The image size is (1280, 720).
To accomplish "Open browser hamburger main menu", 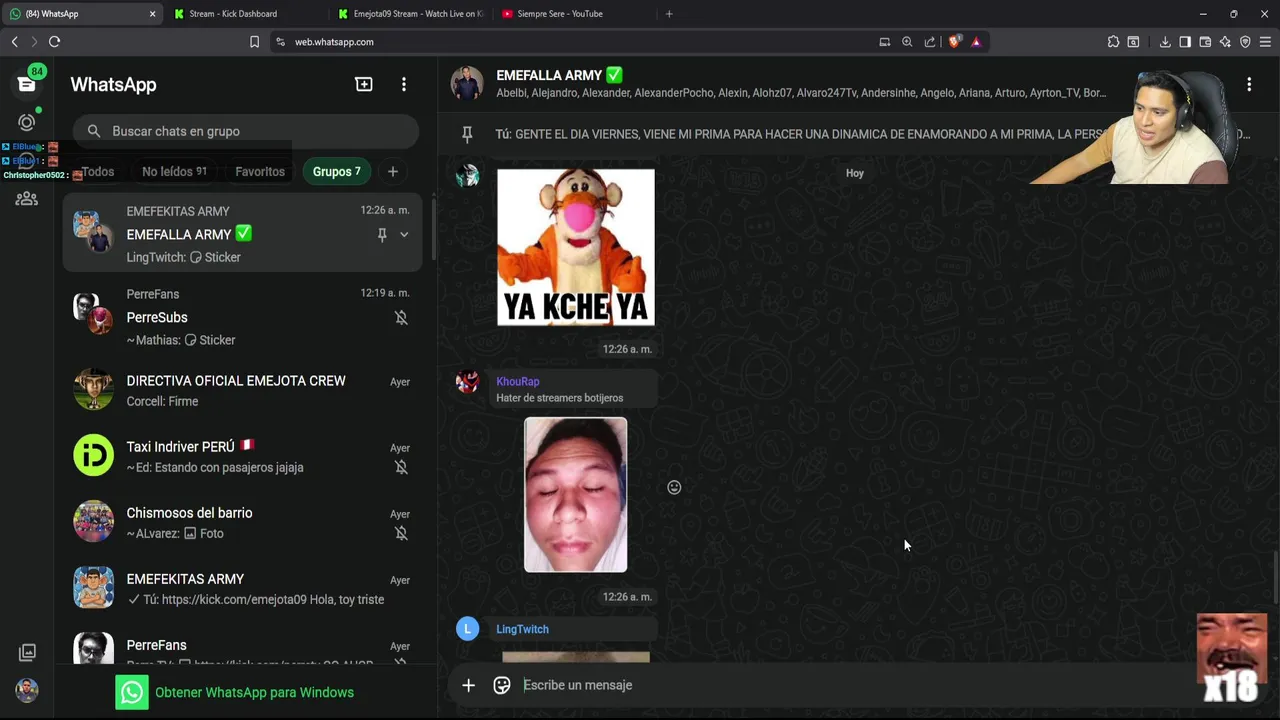I will [1265, 42].
